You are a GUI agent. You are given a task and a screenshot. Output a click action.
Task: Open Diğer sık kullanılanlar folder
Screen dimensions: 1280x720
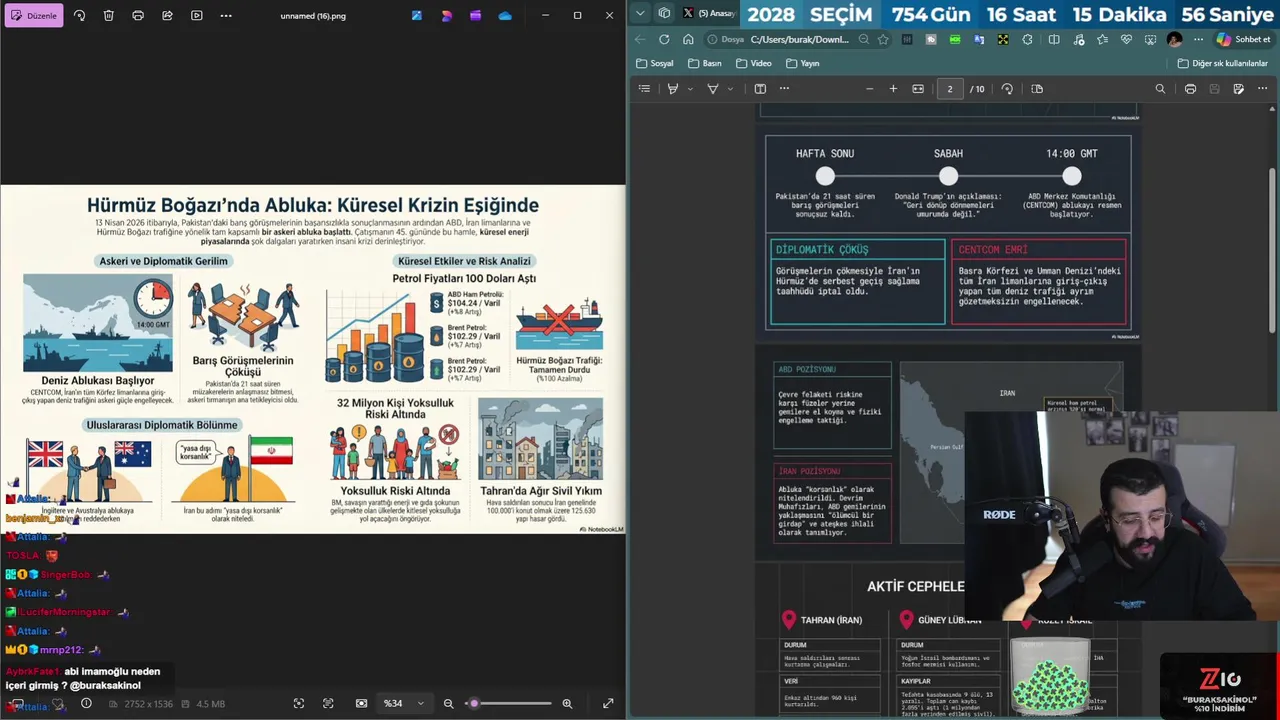(1222, 63)
